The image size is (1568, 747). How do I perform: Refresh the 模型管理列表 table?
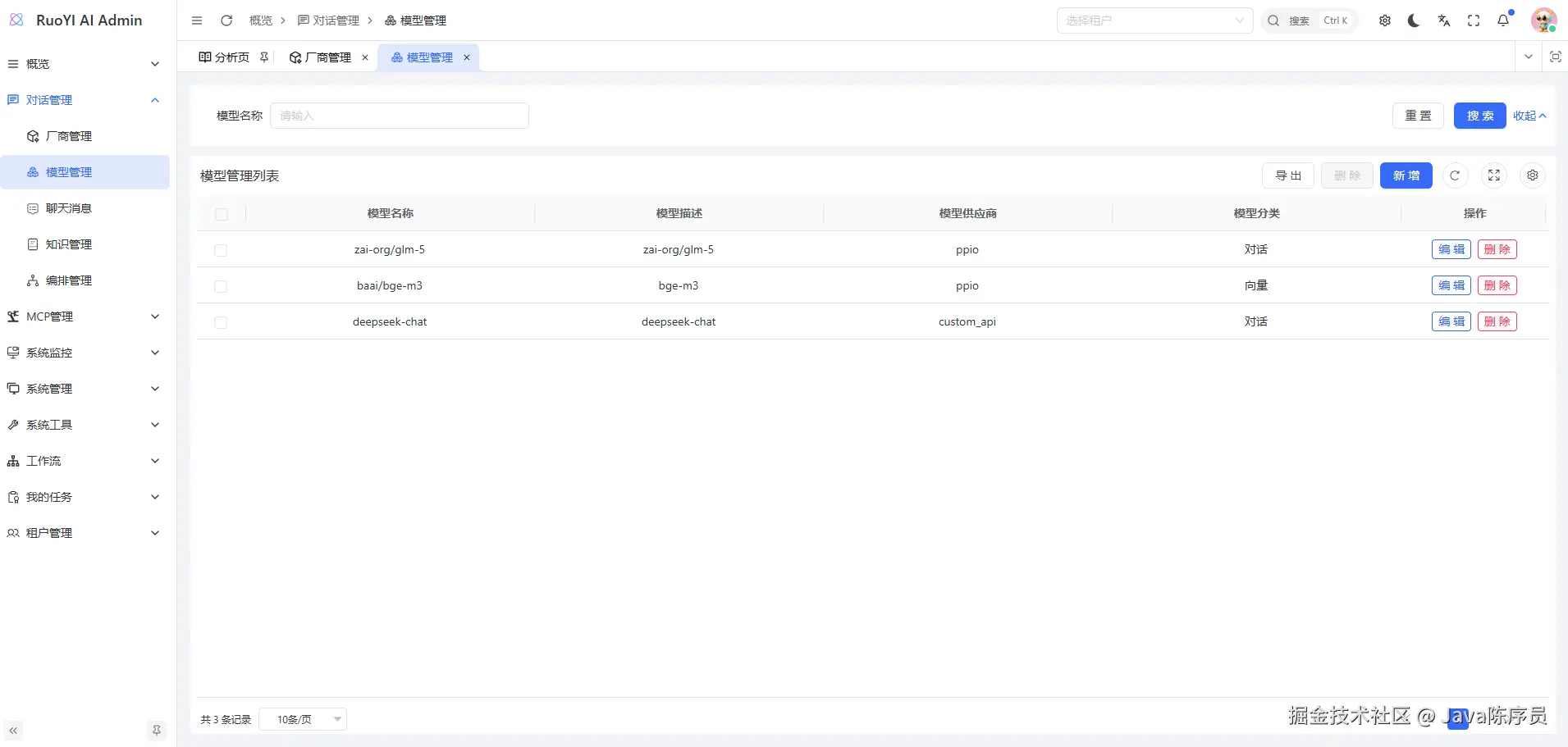[x=1455, y=175]
